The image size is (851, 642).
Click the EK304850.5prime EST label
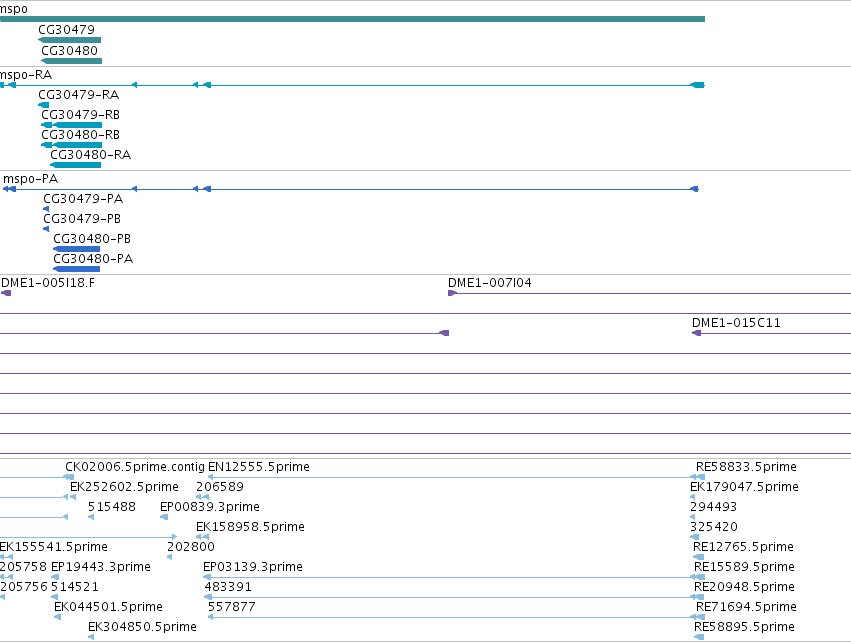142,628
